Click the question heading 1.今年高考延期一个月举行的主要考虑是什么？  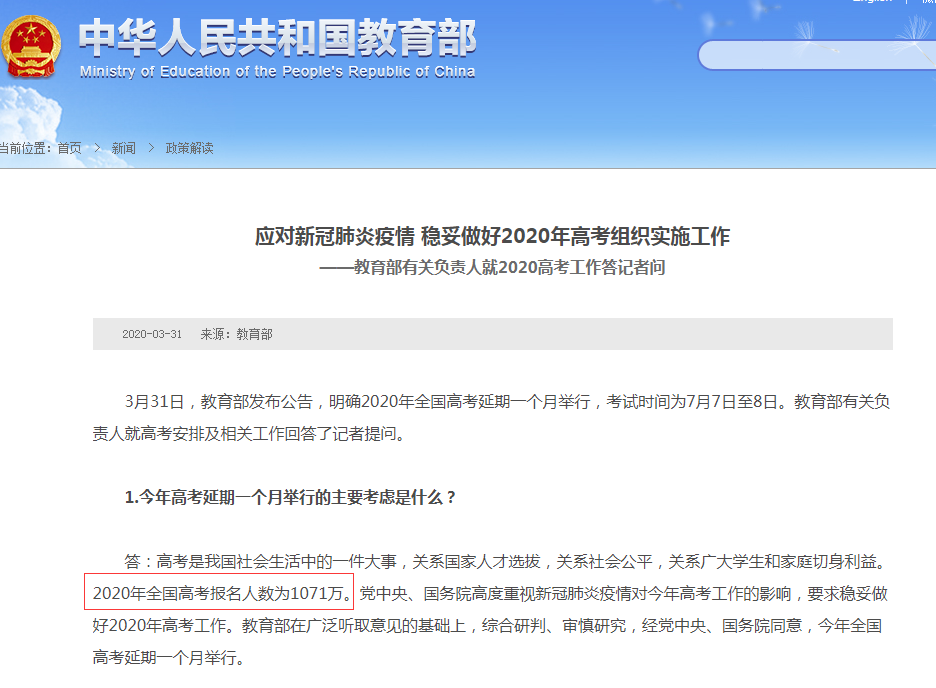pyautogui.click(x=290, y=497)
